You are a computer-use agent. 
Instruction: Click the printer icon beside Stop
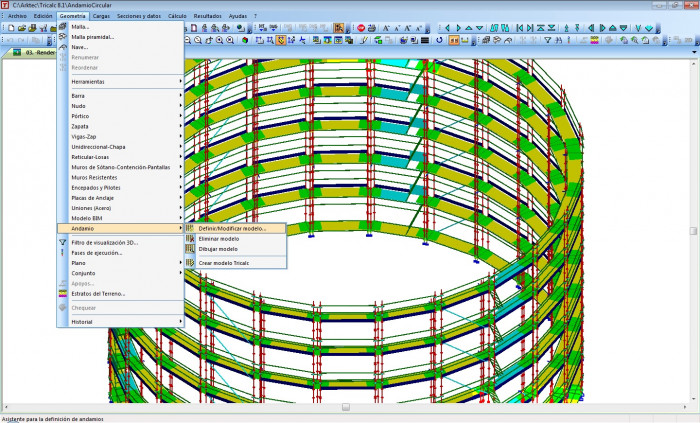[371, 28]
